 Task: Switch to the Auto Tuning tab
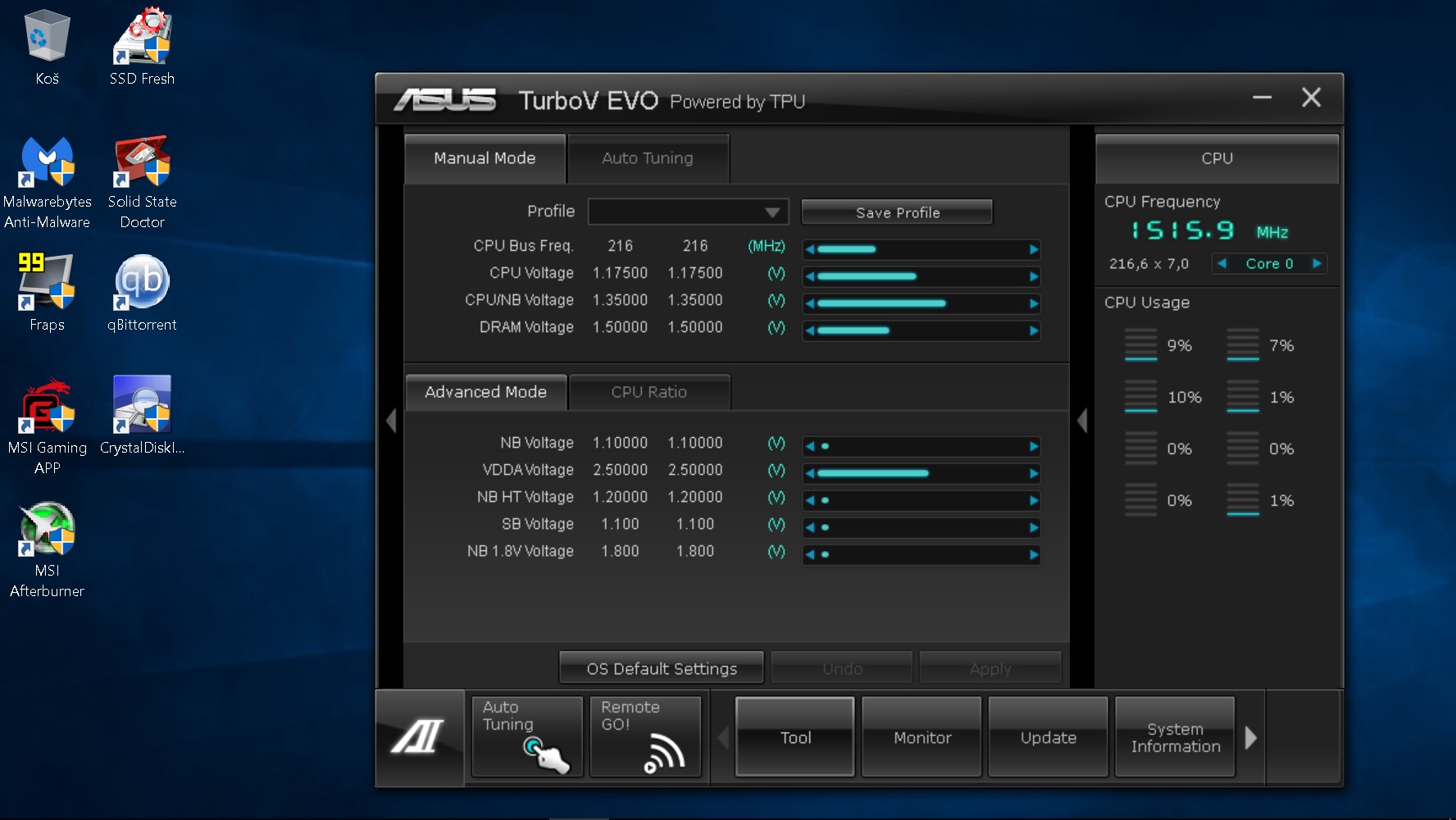648,158
